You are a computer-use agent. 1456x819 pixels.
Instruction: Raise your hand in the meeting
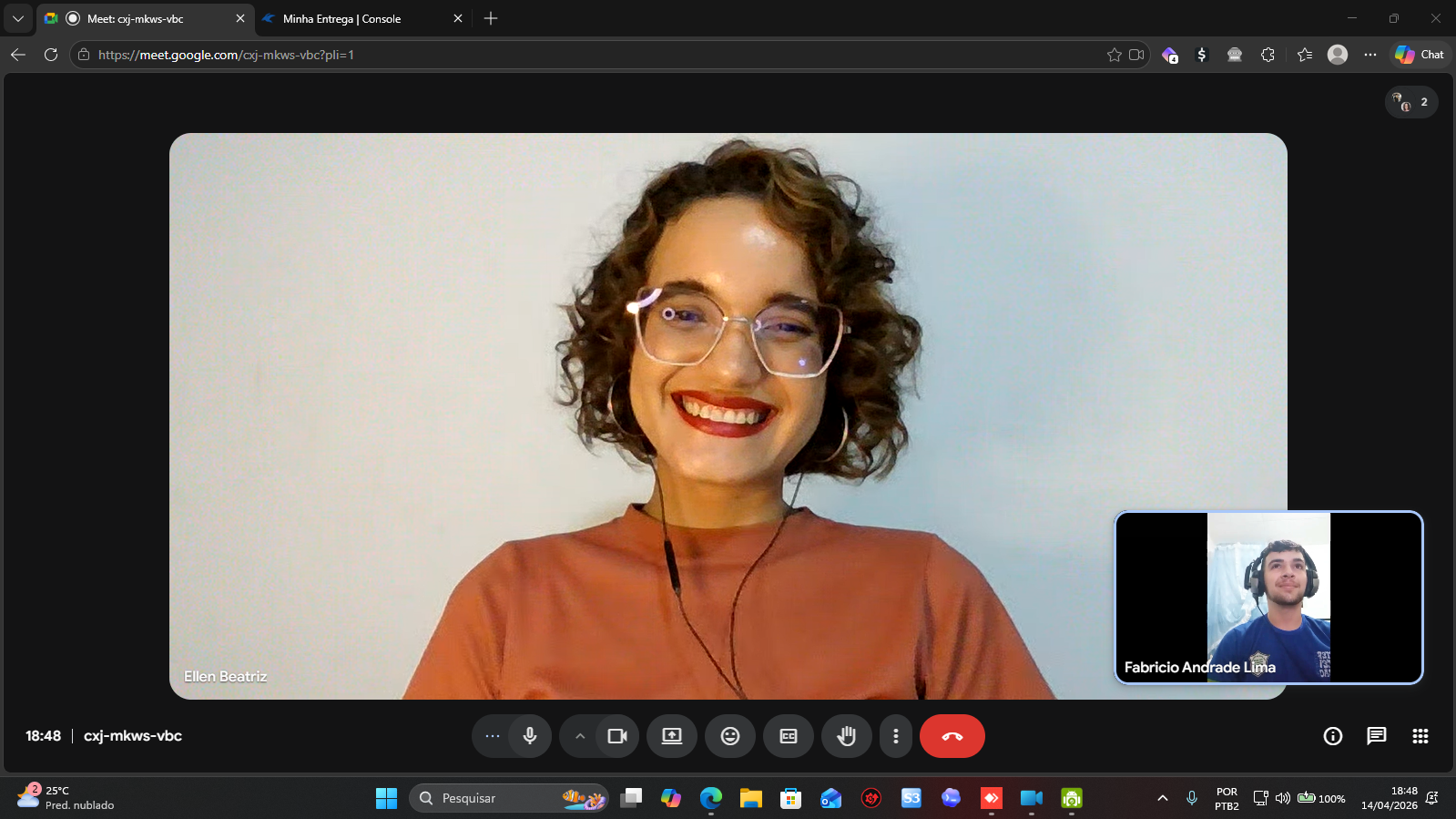[x=847, y=736]
